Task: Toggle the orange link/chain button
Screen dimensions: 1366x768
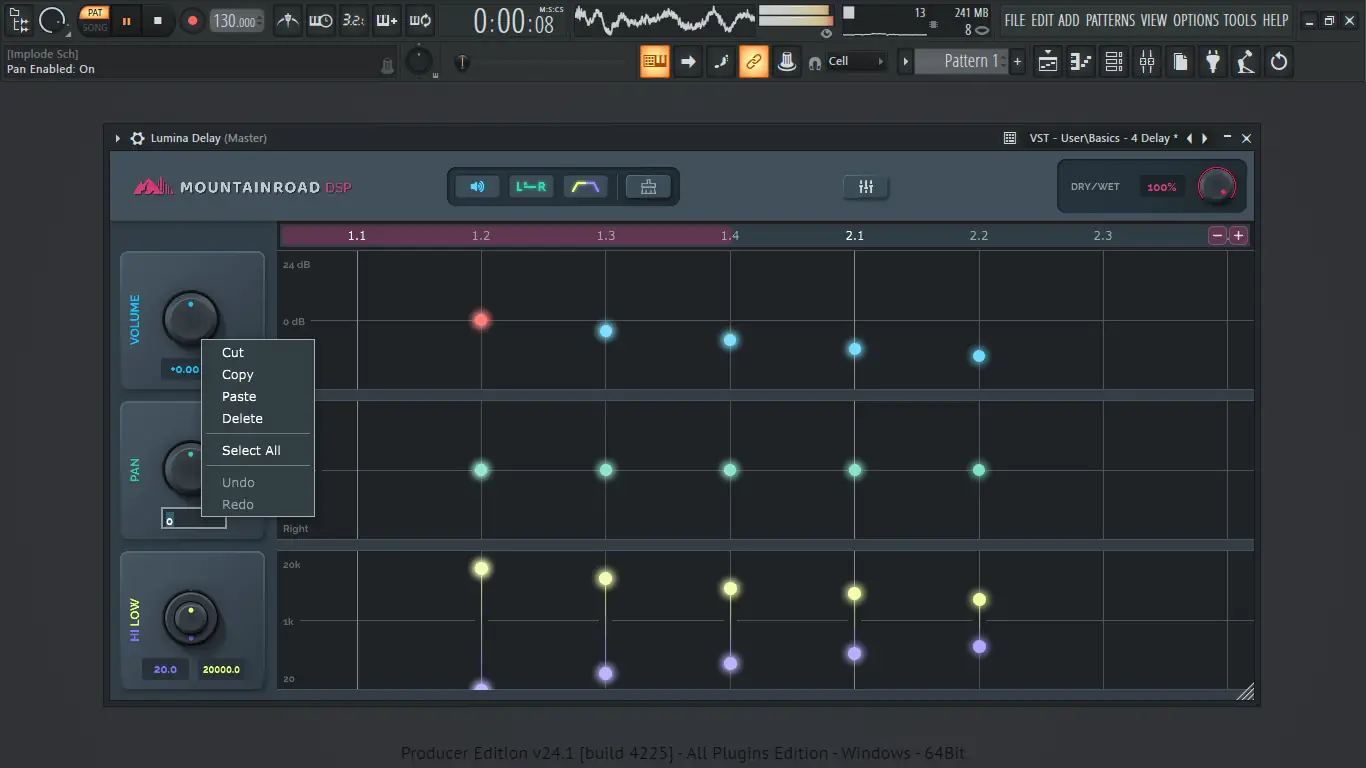Action: tap(754, 62)
